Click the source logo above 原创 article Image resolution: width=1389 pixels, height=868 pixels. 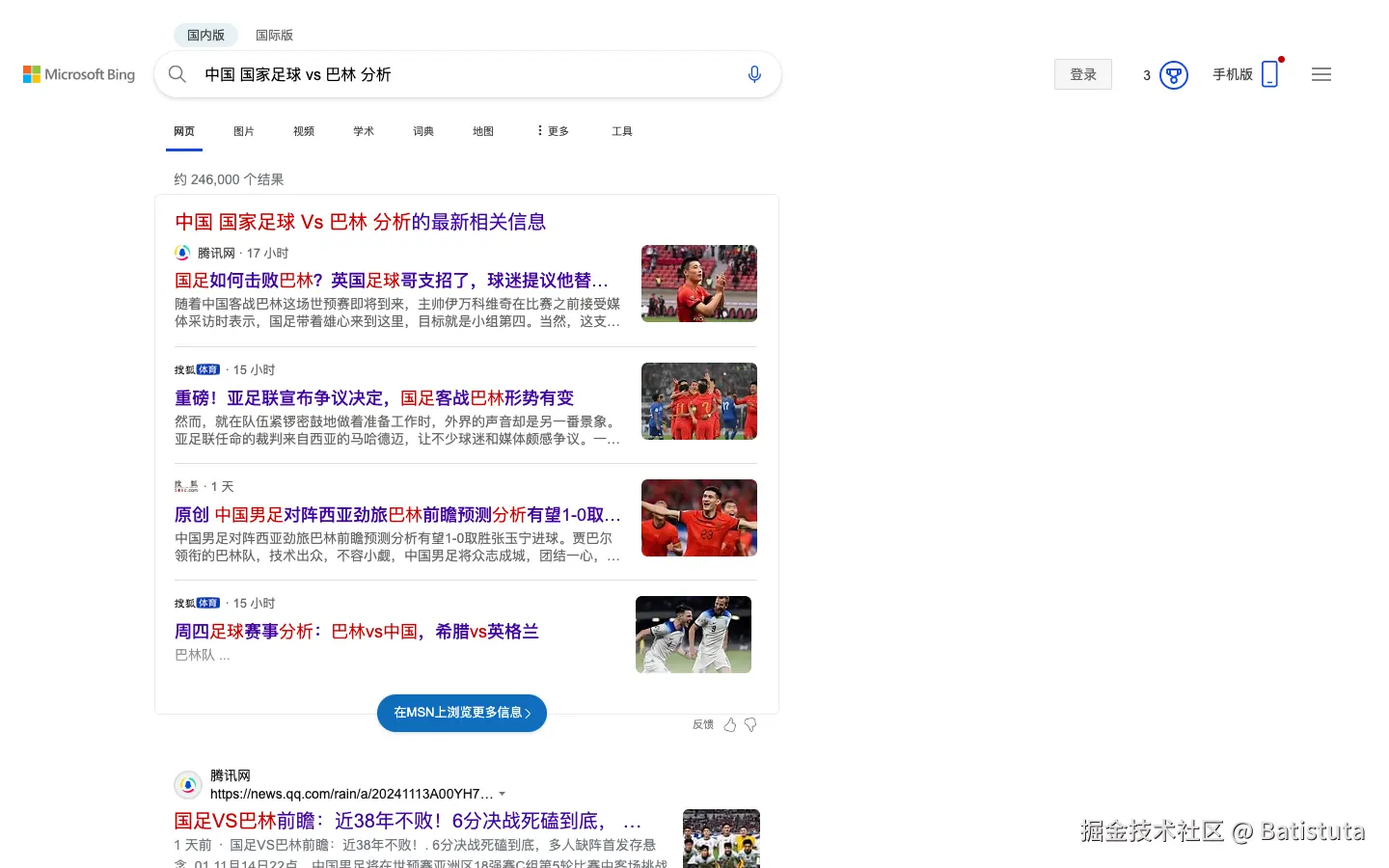pyautogui.click(x=186, y=486)
